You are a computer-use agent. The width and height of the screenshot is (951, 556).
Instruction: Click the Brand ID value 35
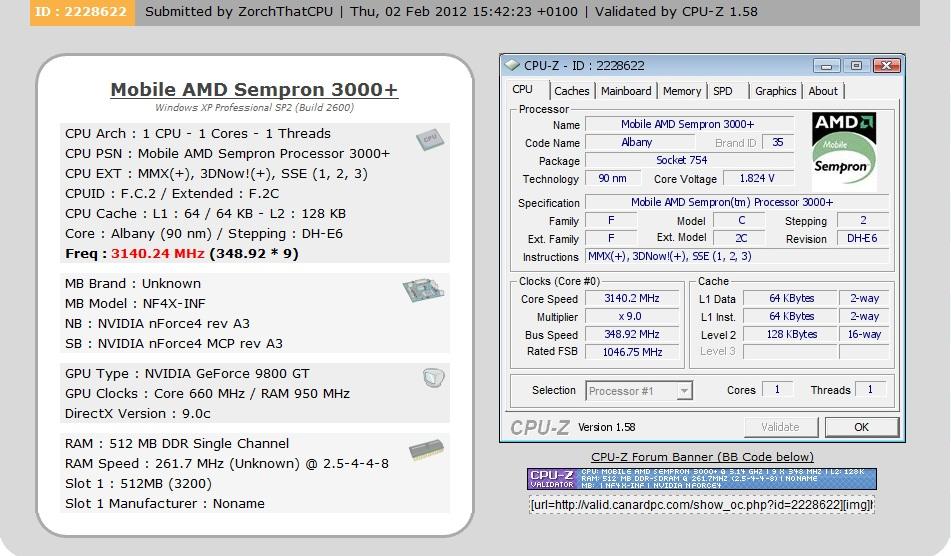coord(778,142)
